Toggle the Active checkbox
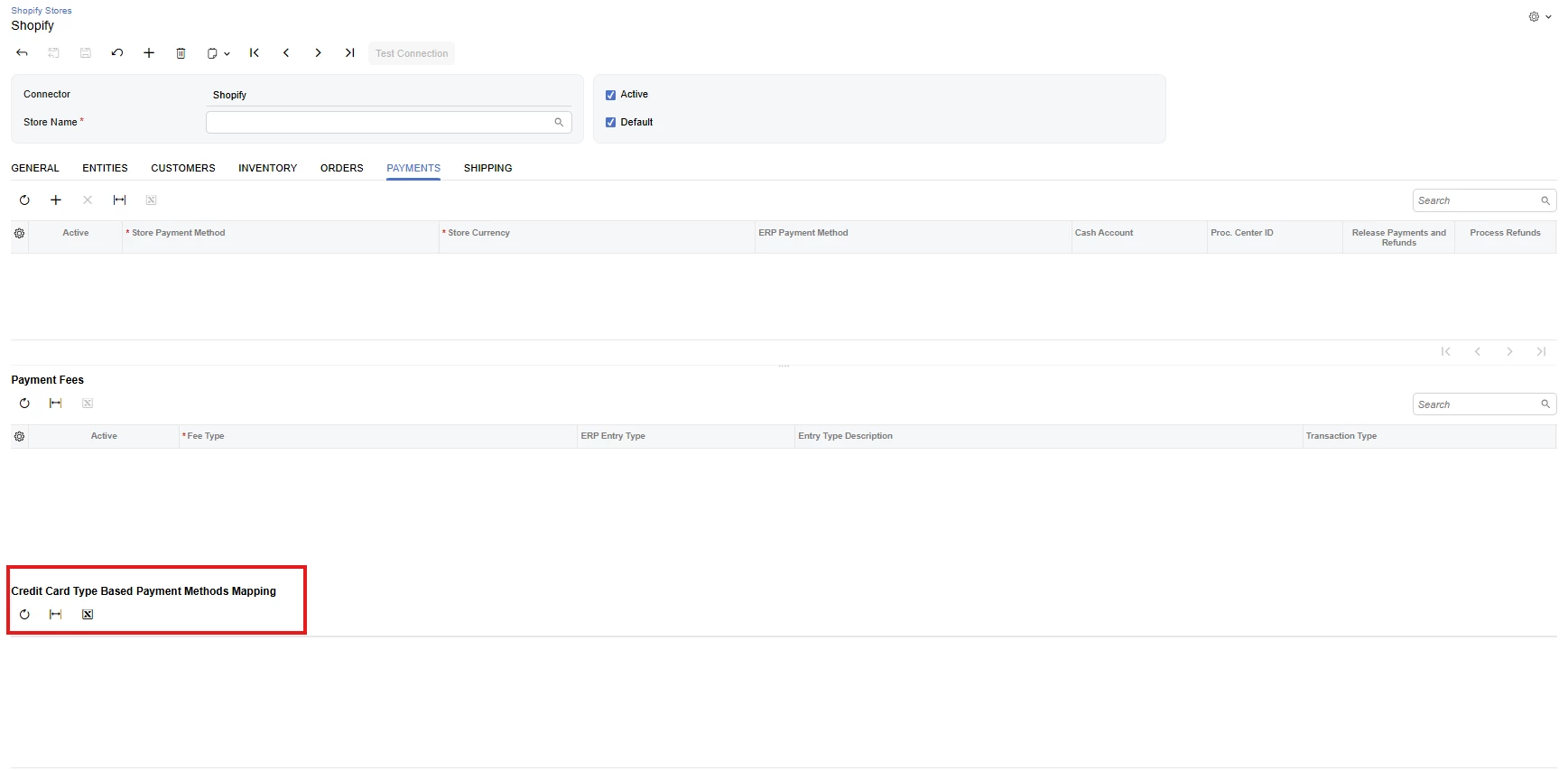 tap(610, 95)
